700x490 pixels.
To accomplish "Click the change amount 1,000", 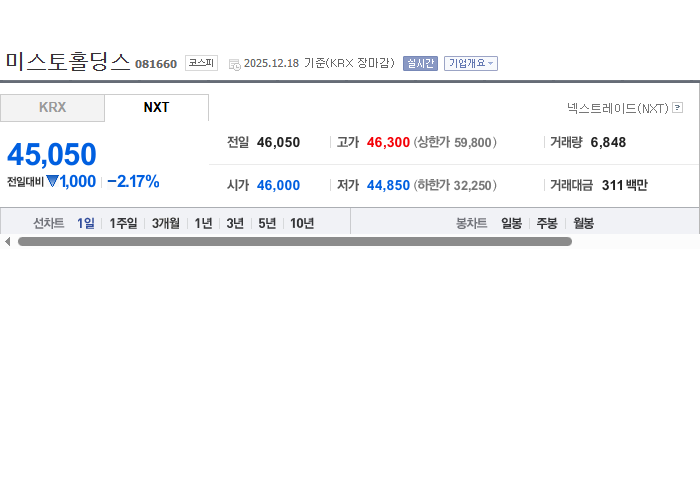I will point(77,181).
